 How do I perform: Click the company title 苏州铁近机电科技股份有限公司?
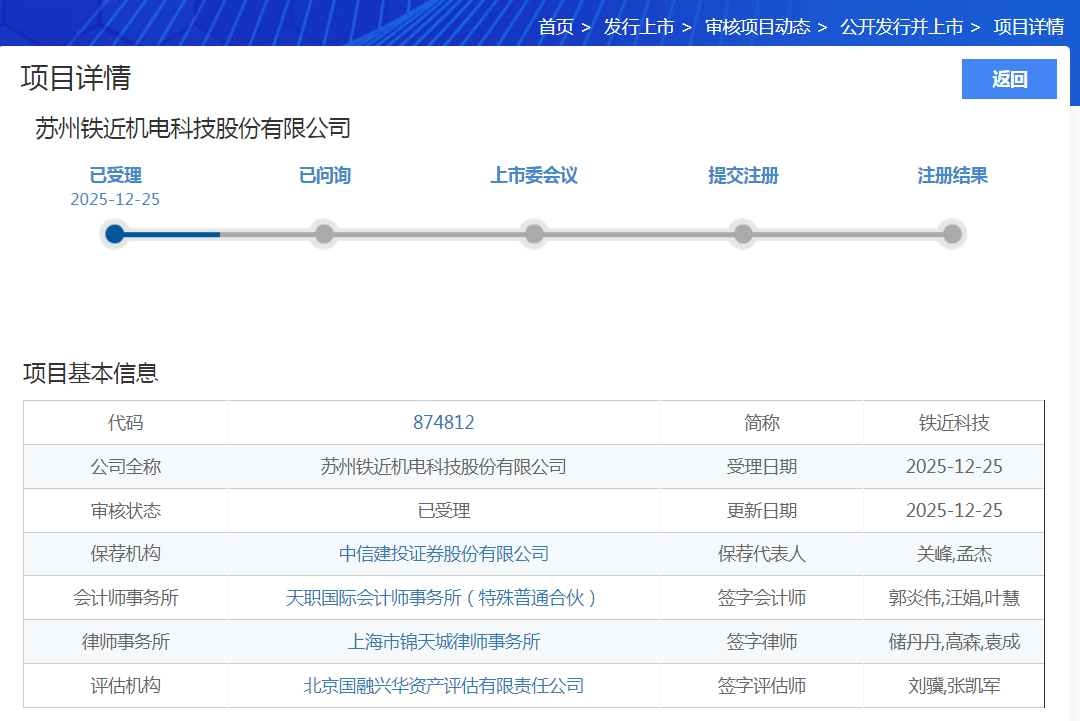point(193,129)
